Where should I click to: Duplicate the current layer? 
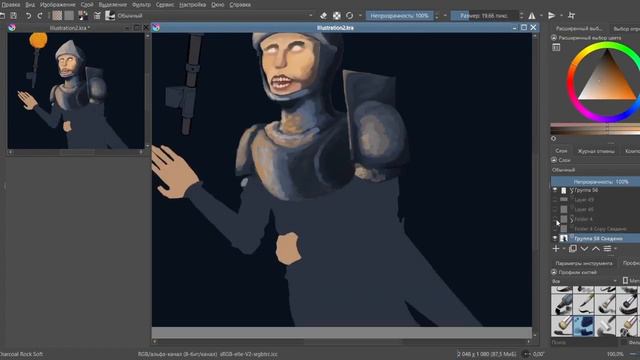pos(573,249)
